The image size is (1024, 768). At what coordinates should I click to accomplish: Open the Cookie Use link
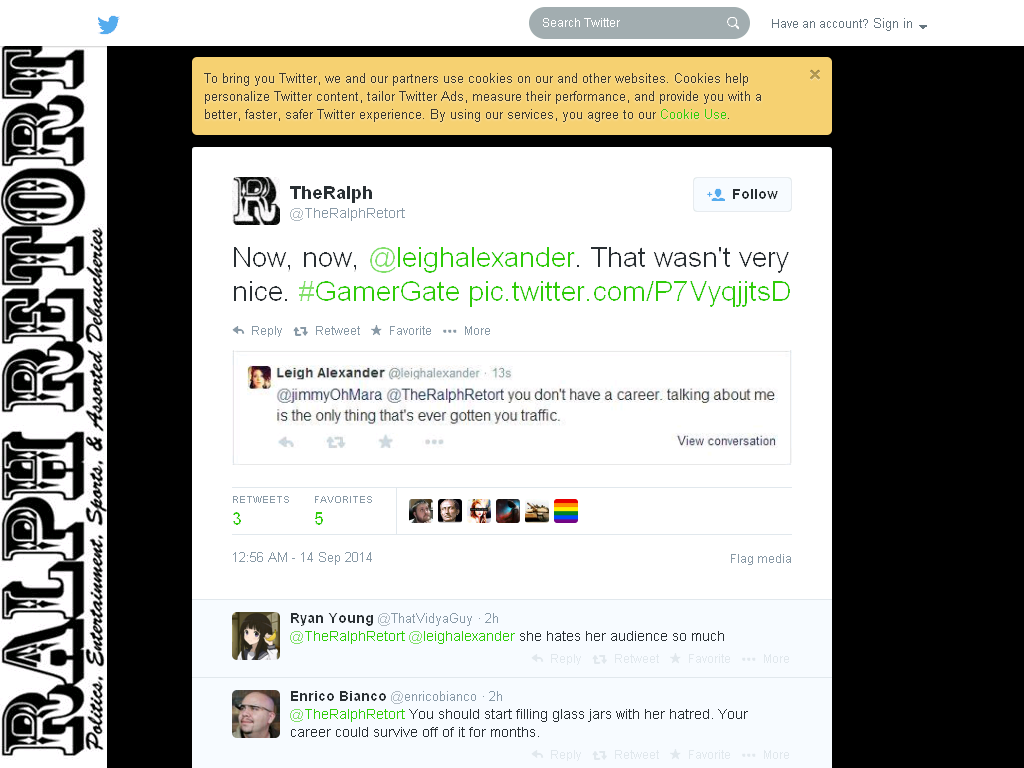(x=693, y=114)
